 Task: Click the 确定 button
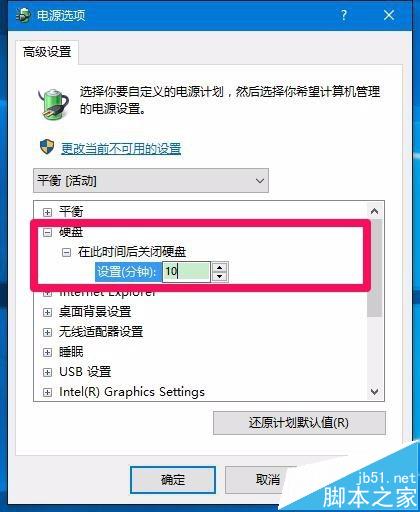point(173,480)
